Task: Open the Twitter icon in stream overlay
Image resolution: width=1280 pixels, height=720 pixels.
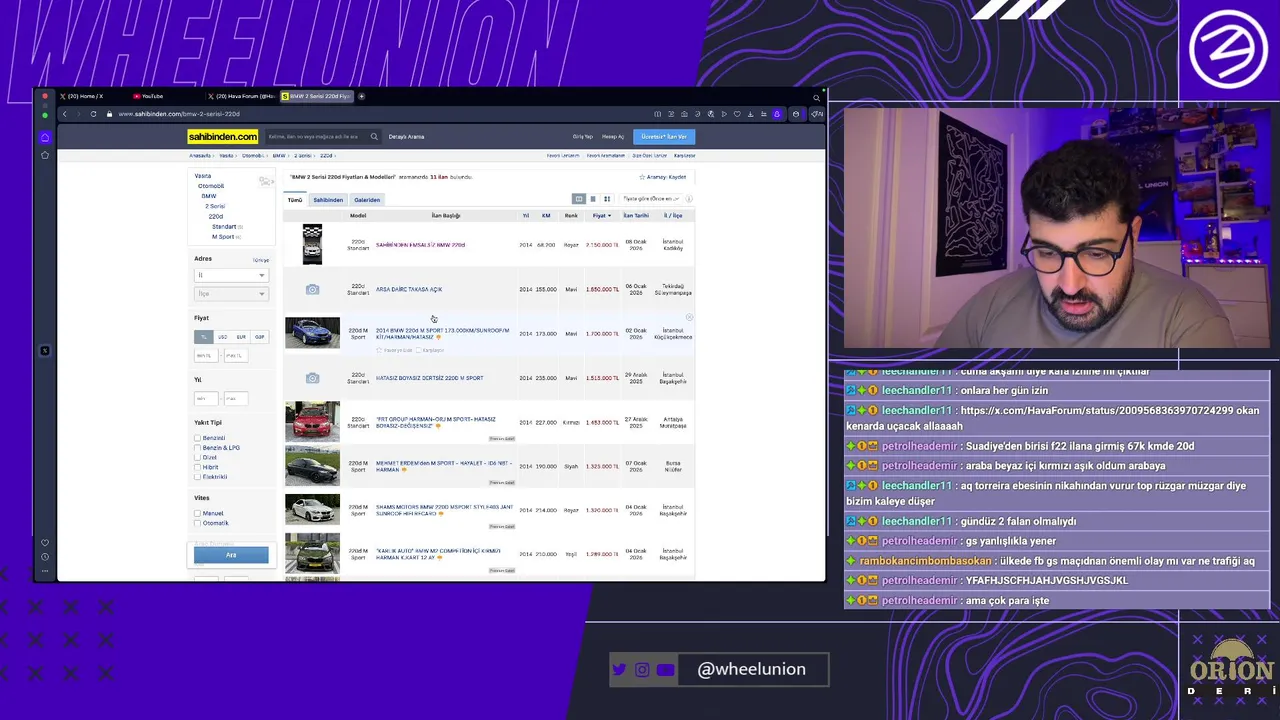Action: point(619,670)
